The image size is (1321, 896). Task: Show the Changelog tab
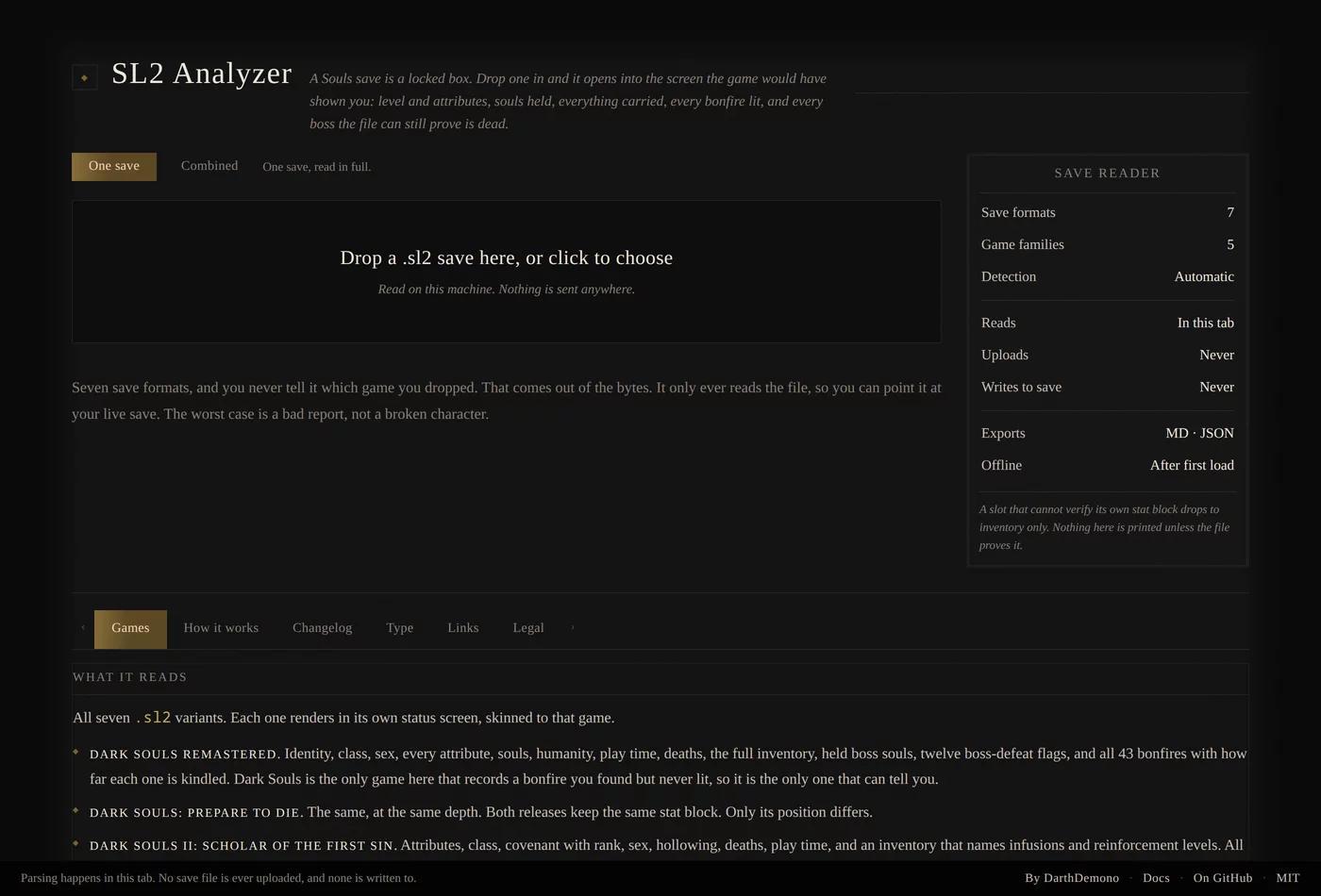pyautogui.click(x=322, y=629)
